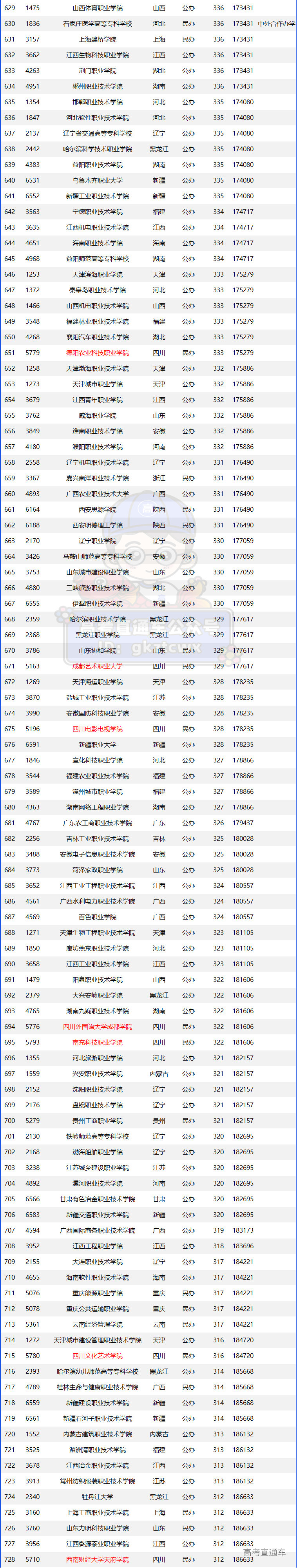The image size is (297, 1568).
Task: Click 石家庄医学高等专科学校 in the table
Action: 98,24
